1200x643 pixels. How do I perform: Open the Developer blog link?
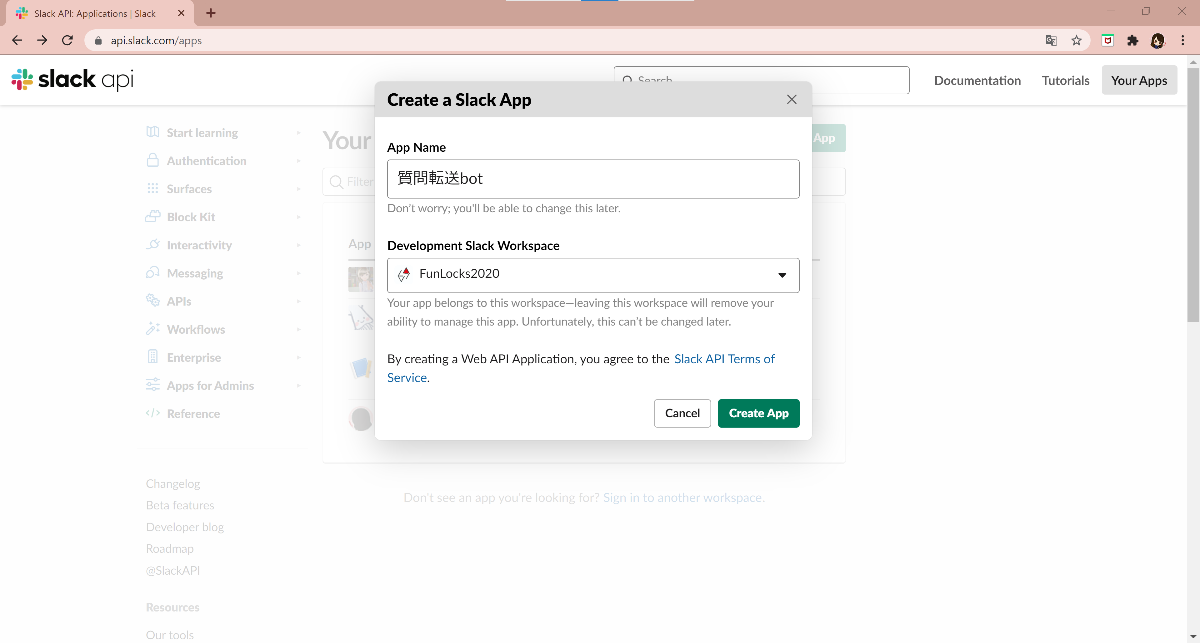185,527
